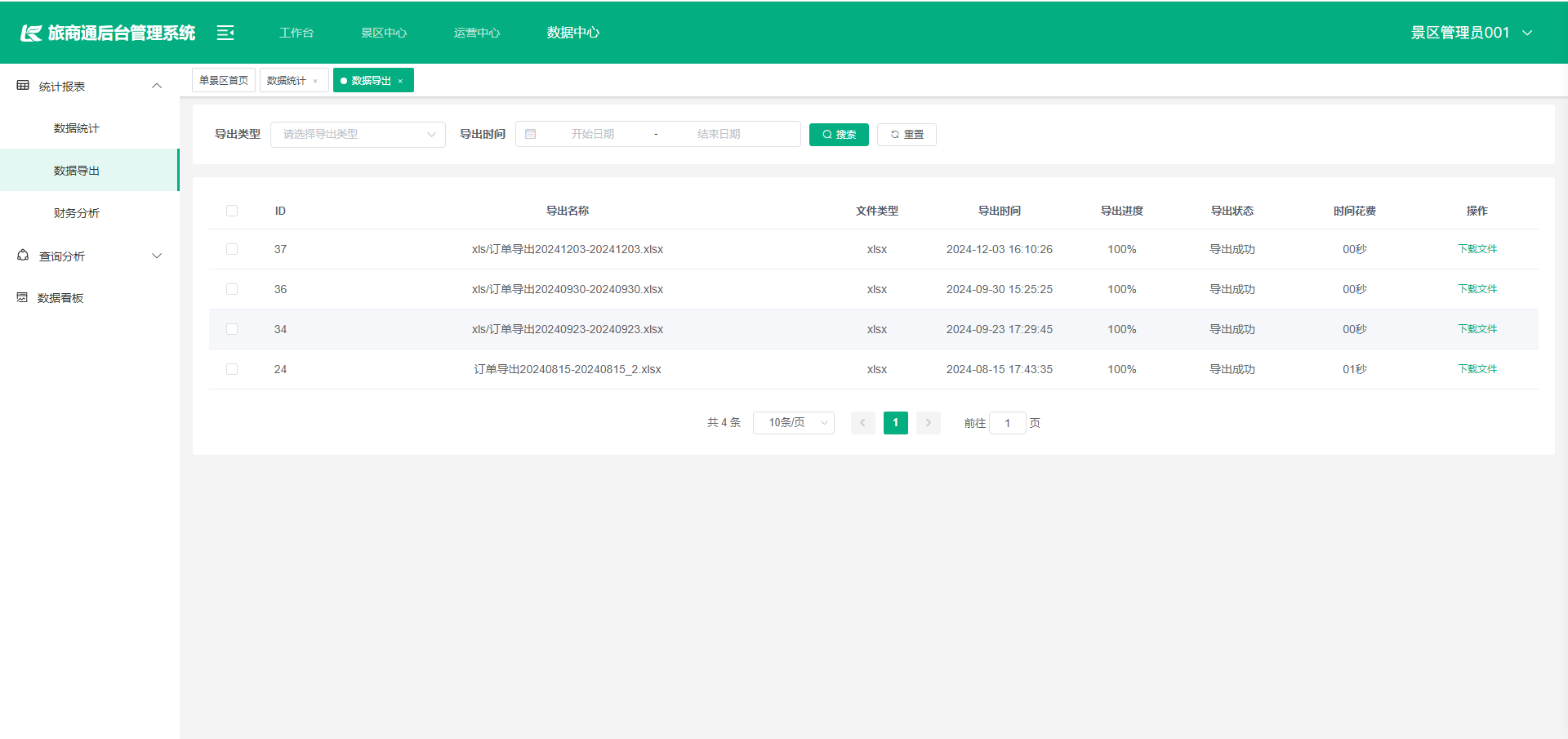The width and height of the screenshot is (1568, 739).
Task: Open 数据看板 via its sidebar icon
Action: point(22,298)
